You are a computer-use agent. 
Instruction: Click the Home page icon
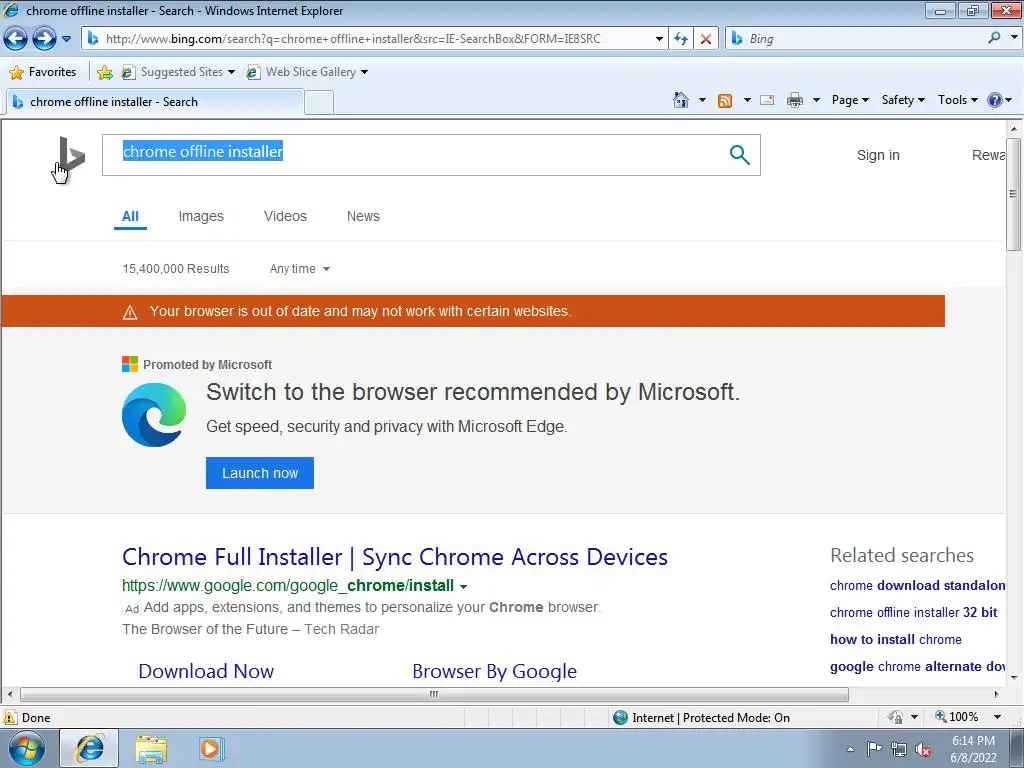pyautogui.click(x=680, y=100)
